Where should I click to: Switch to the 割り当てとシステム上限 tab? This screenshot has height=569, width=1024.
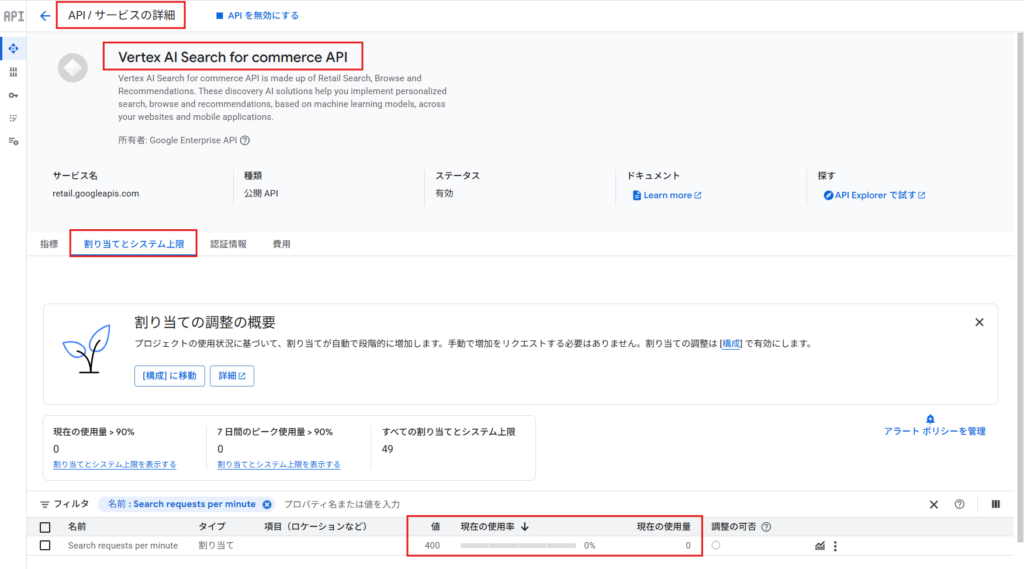pyautogui.click(x=134, y=244)
